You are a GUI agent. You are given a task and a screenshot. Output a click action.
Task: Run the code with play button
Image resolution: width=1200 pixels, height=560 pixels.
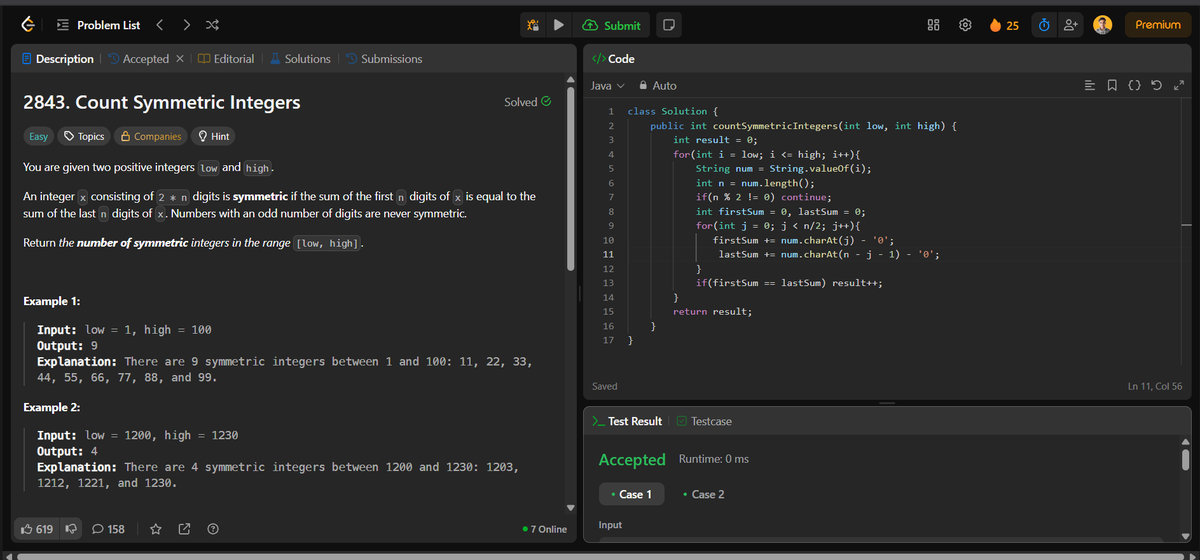point(561,25)
